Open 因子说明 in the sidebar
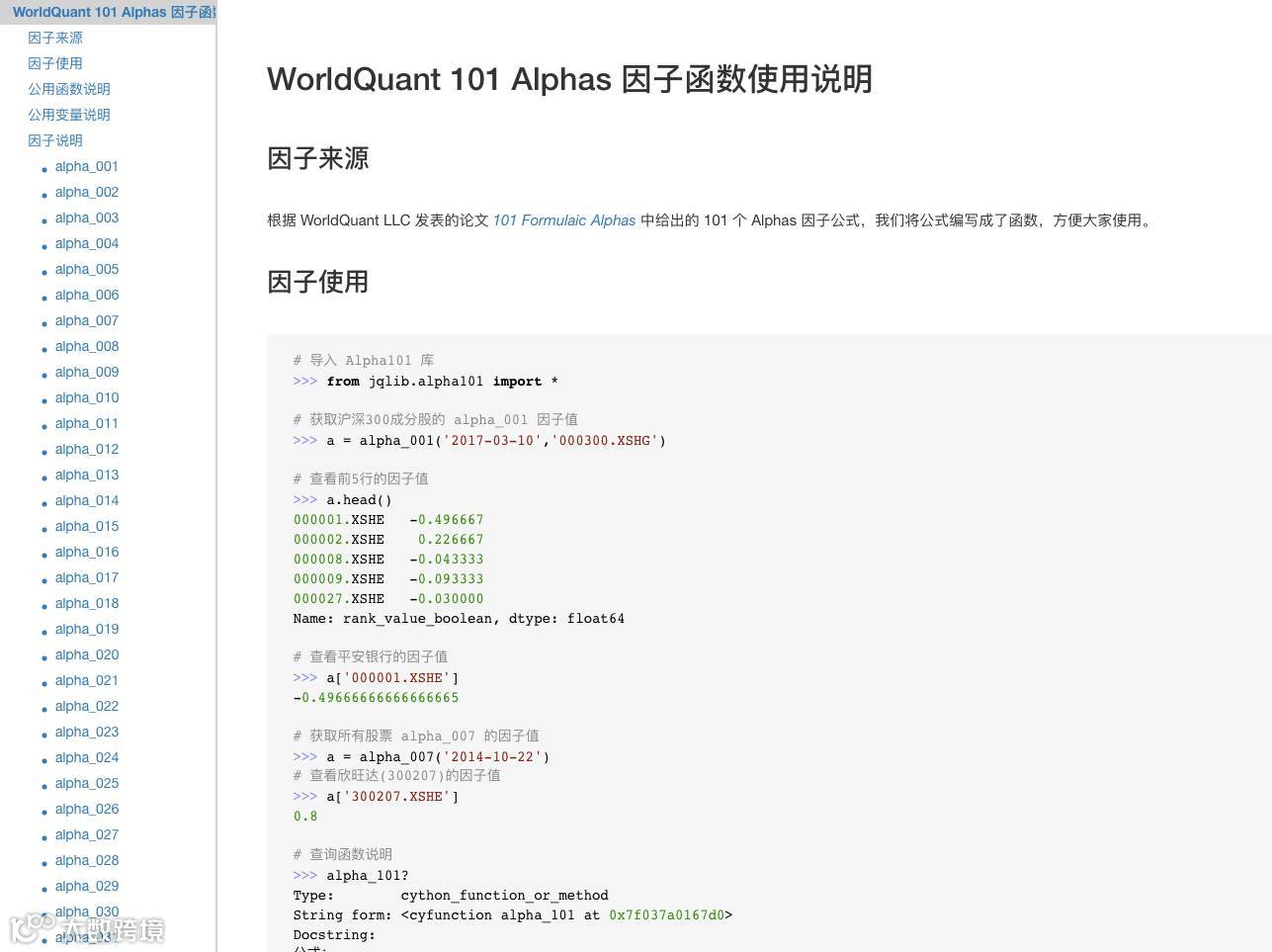This screenshot has width=1272, height=952. click(55, 140)
